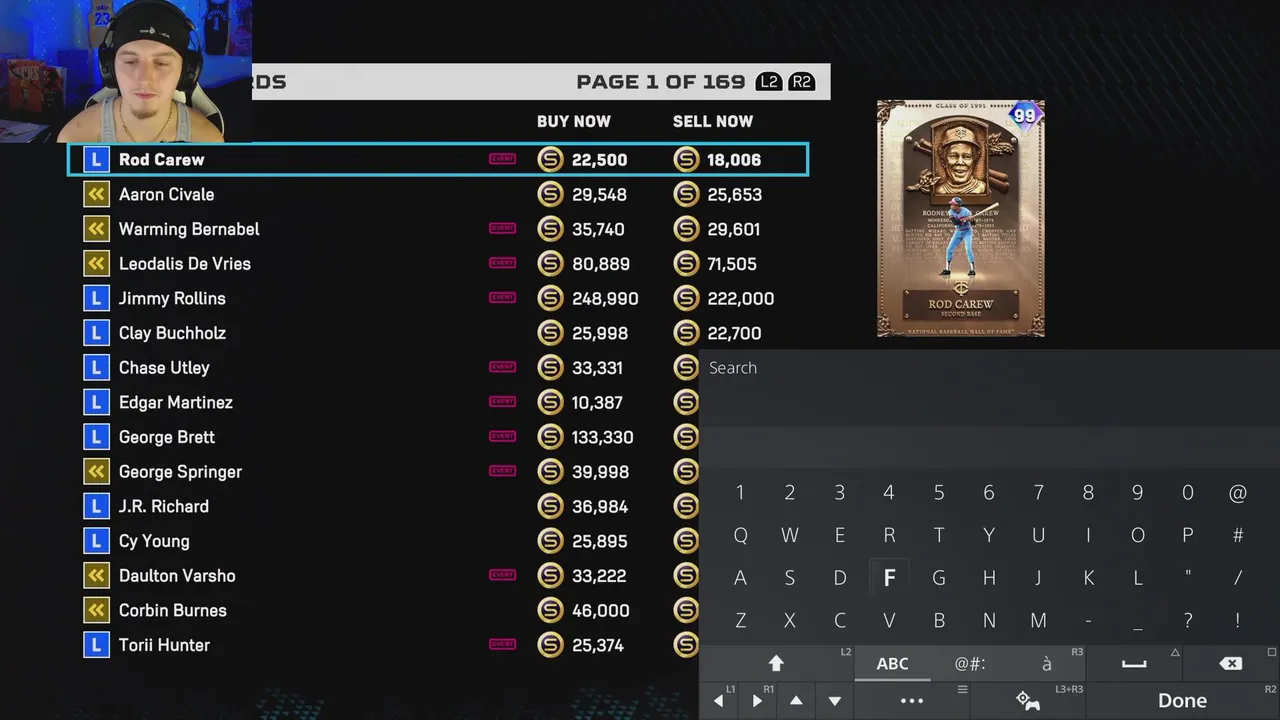Select Jimmy Rollins in the card list

[172, 298]
